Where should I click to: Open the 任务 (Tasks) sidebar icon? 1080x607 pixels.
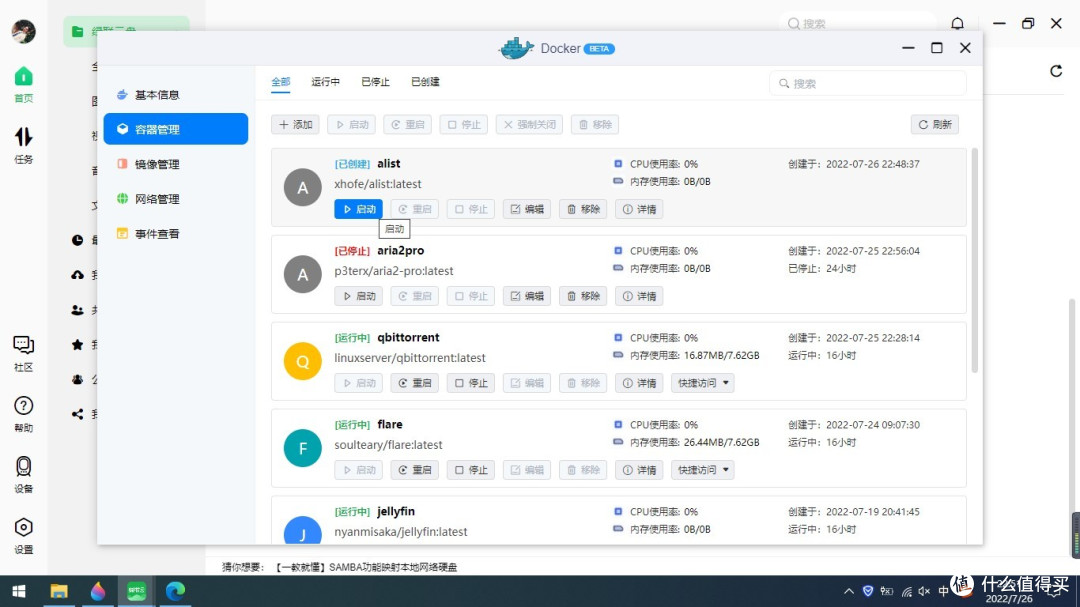tap(22, 143)
